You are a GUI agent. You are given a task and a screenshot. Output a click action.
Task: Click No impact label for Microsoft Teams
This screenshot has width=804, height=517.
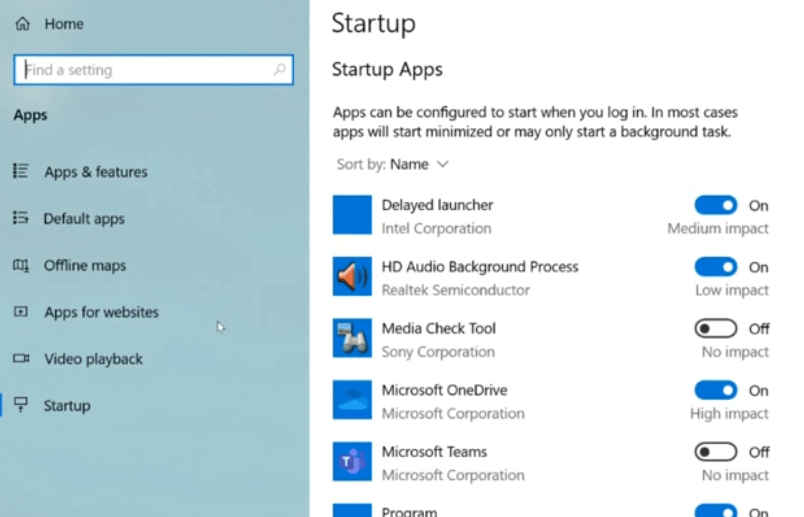click(735, 475)
